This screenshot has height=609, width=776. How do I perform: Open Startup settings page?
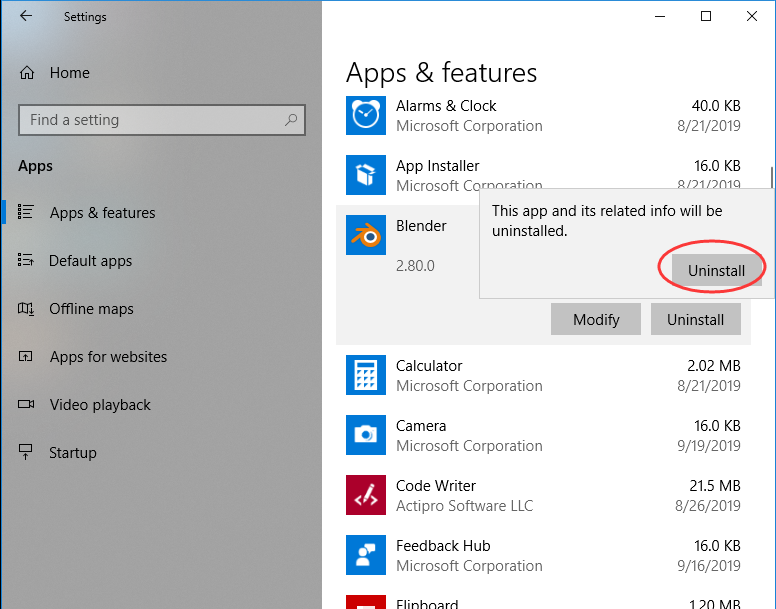[x=73, y=453]
